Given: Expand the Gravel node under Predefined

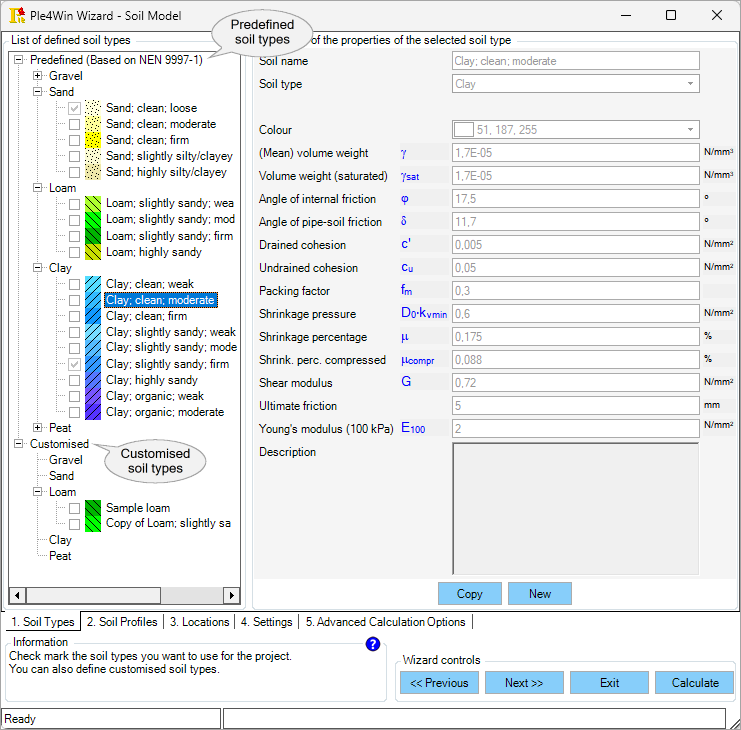Looking at the screenshot, I should (x=38, y=76).
